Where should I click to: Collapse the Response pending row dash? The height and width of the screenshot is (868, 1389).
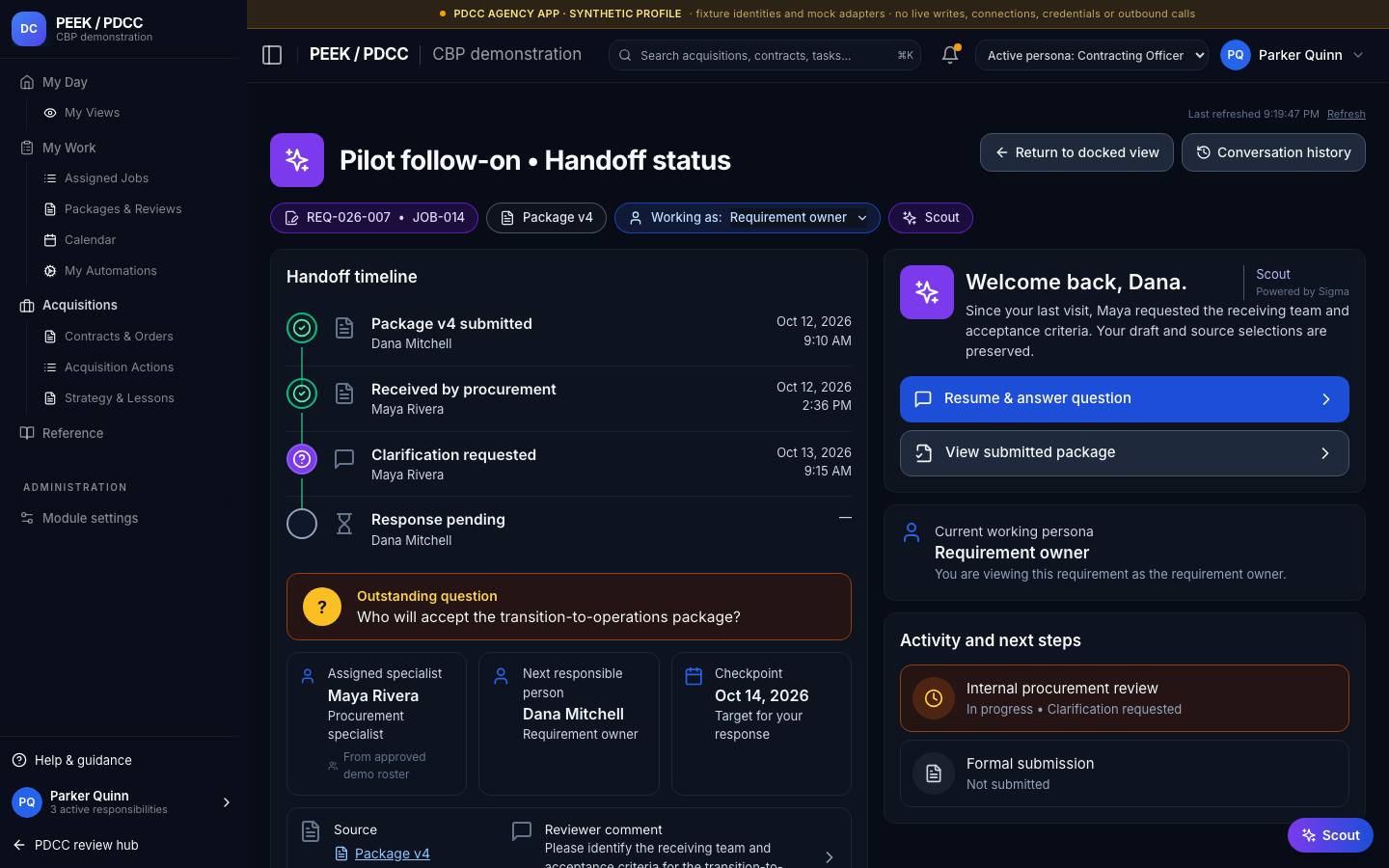[x=845, y=518]
